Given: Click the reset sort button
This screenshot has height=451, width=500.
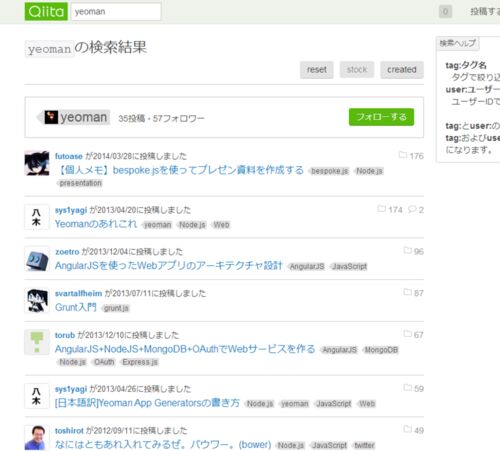Looking at the screenshot, I should 317,70.
